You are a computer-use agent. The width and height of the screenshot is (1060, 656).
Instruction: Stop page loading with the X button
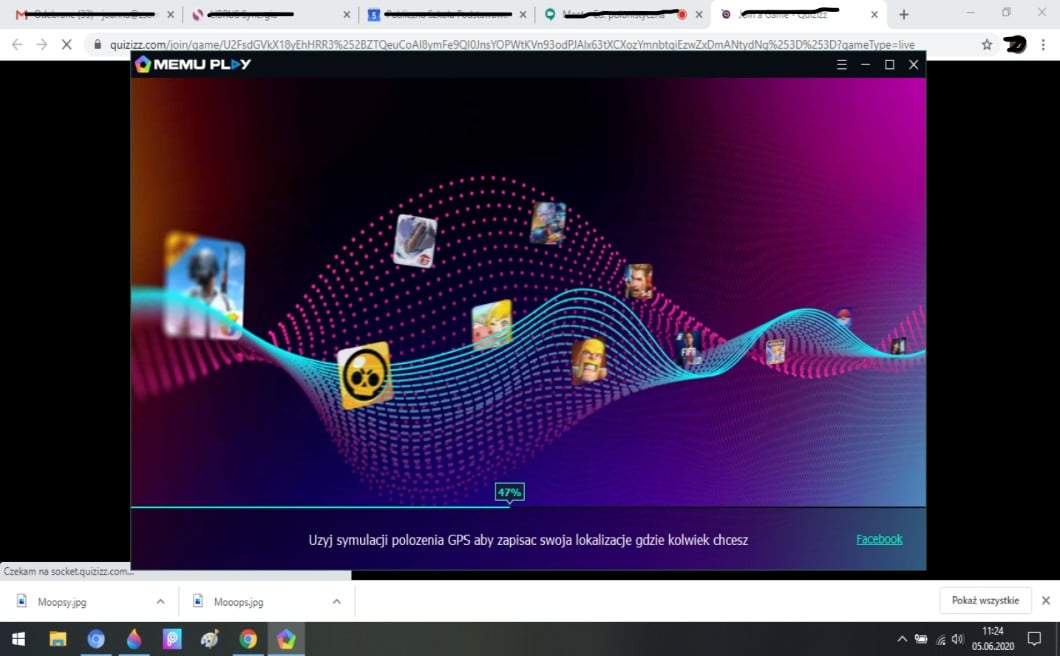(66, 45)
